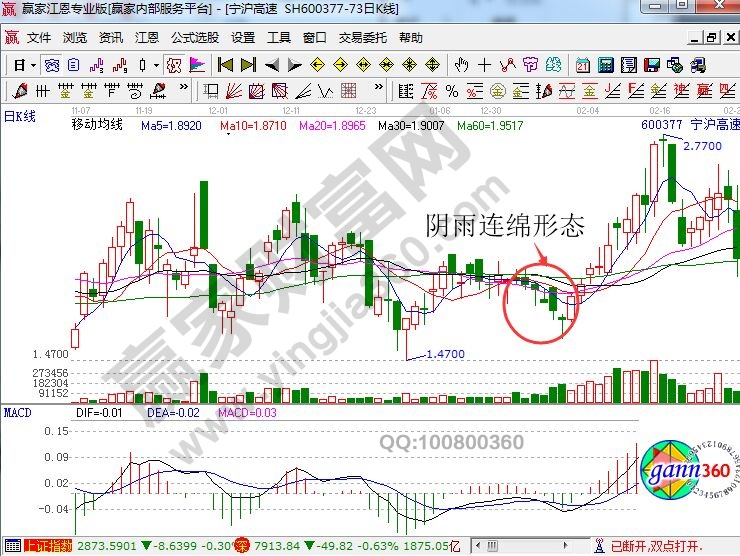Screen dimensions: 740x556
Task: Open the calculator tool
Action: 605,65
